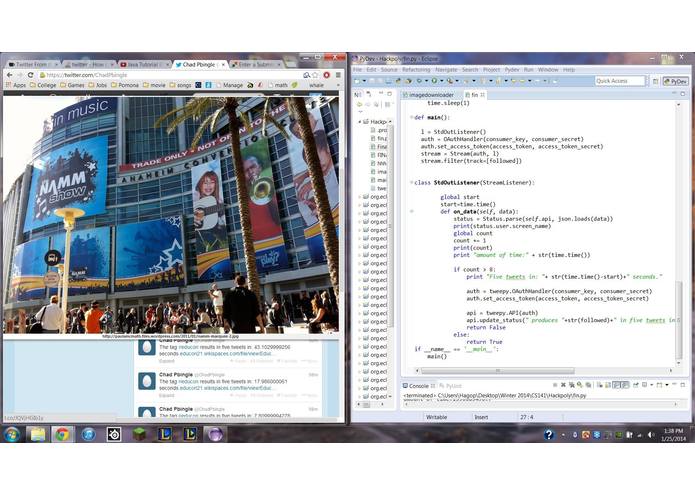This screenshot has width=695, height=494.
Task: Open the Manage bookmark
Action: pyautogui.click(x=229, y=85)
